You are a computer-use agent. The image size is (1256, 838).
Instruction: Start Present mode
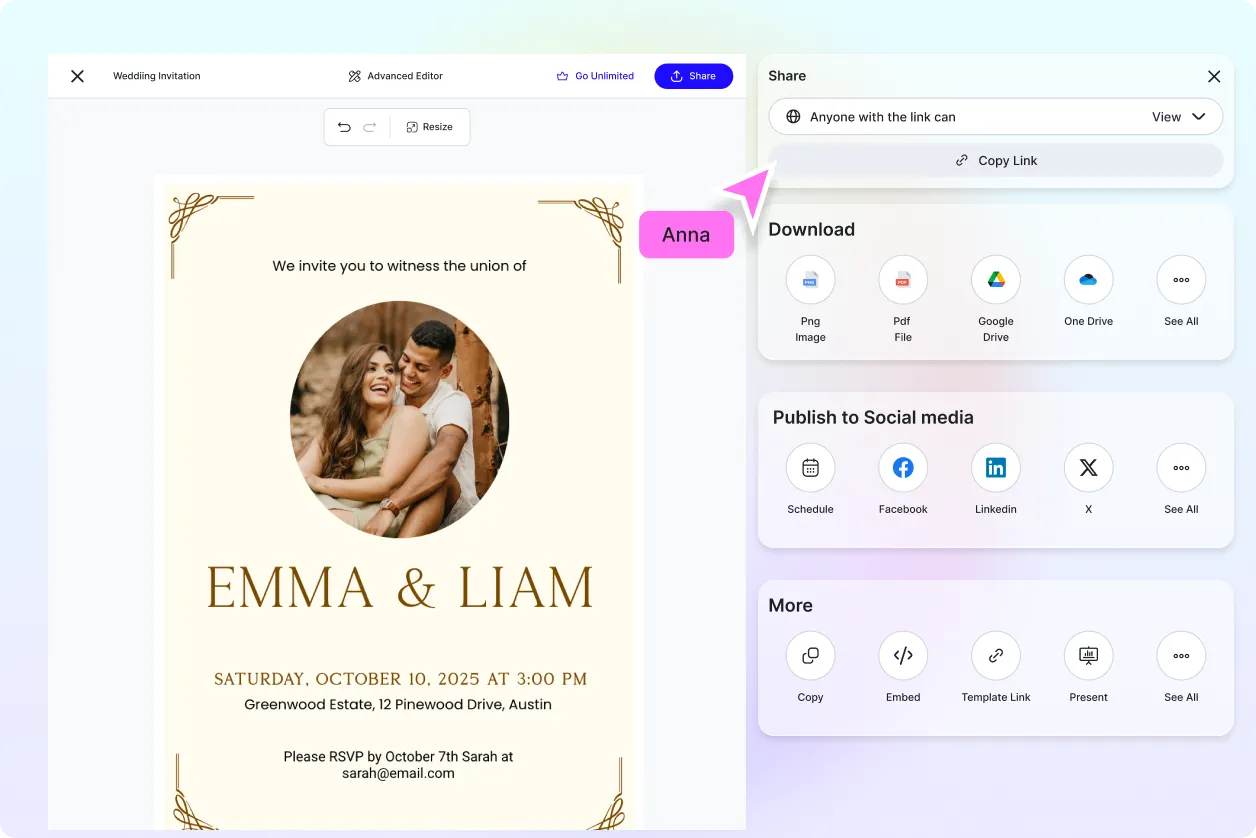(1088, 656)
